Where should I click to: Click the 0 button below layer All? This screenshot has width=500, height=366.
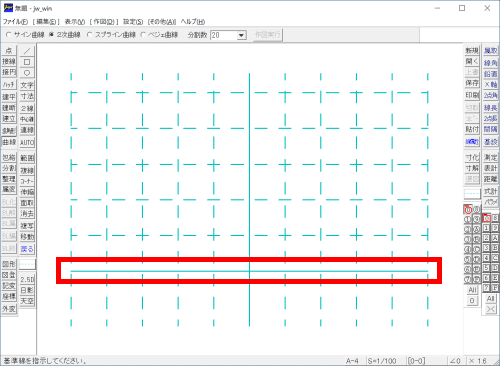[x=472, y=301]
